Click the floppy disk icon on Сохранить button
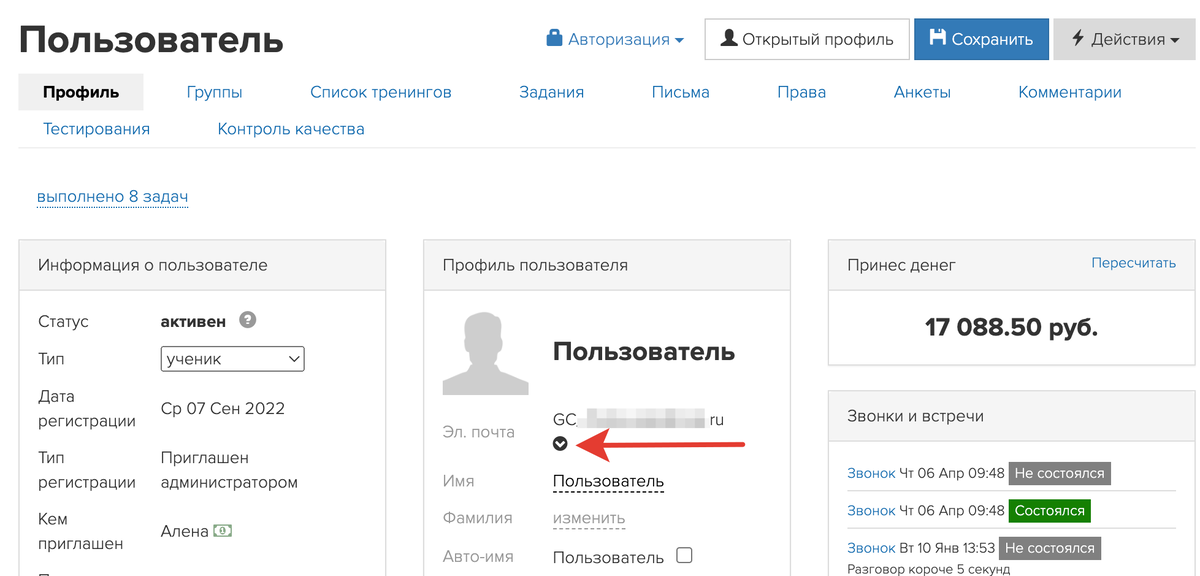 pos(938,39)
